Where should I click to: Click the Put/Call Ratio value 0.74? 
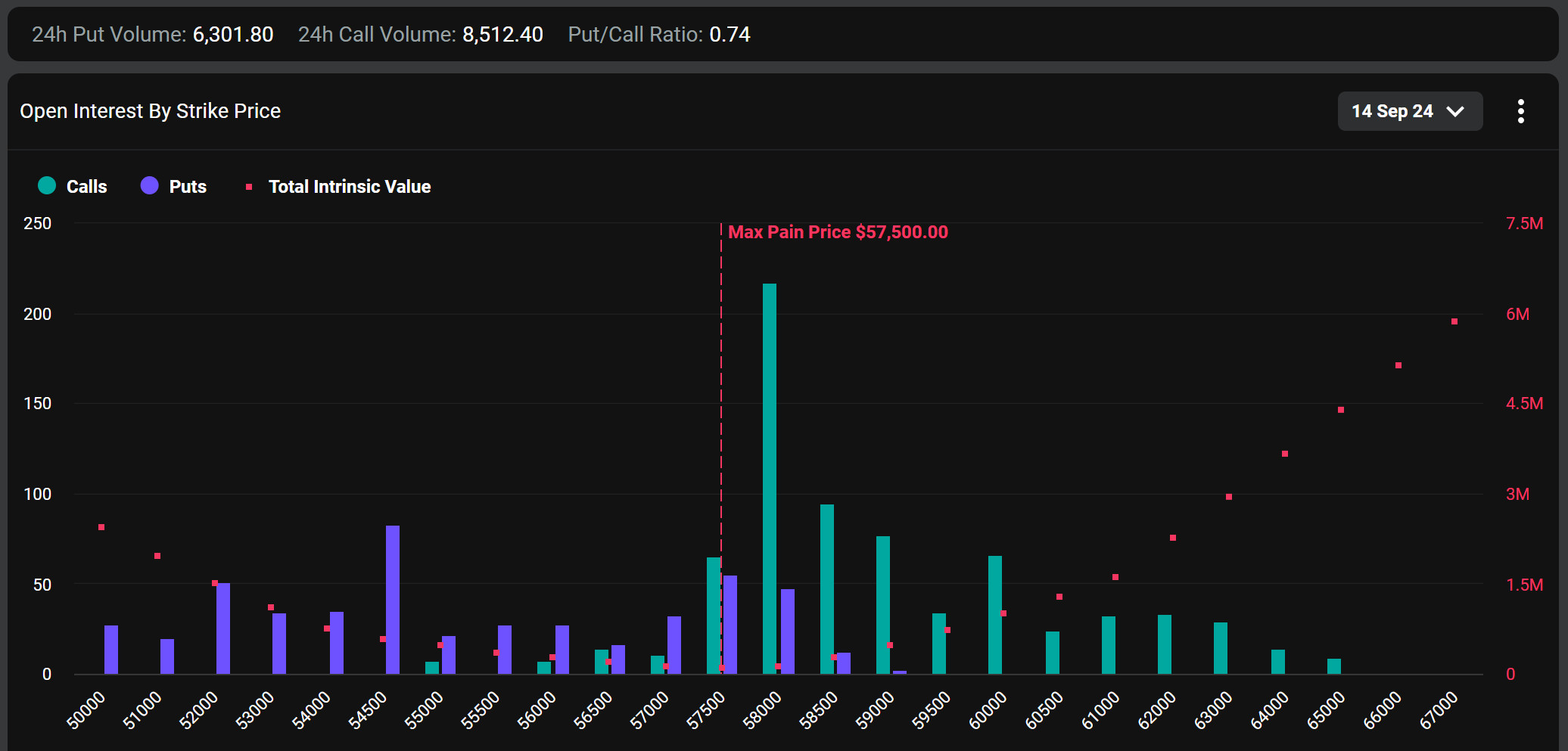coord(730,34)
